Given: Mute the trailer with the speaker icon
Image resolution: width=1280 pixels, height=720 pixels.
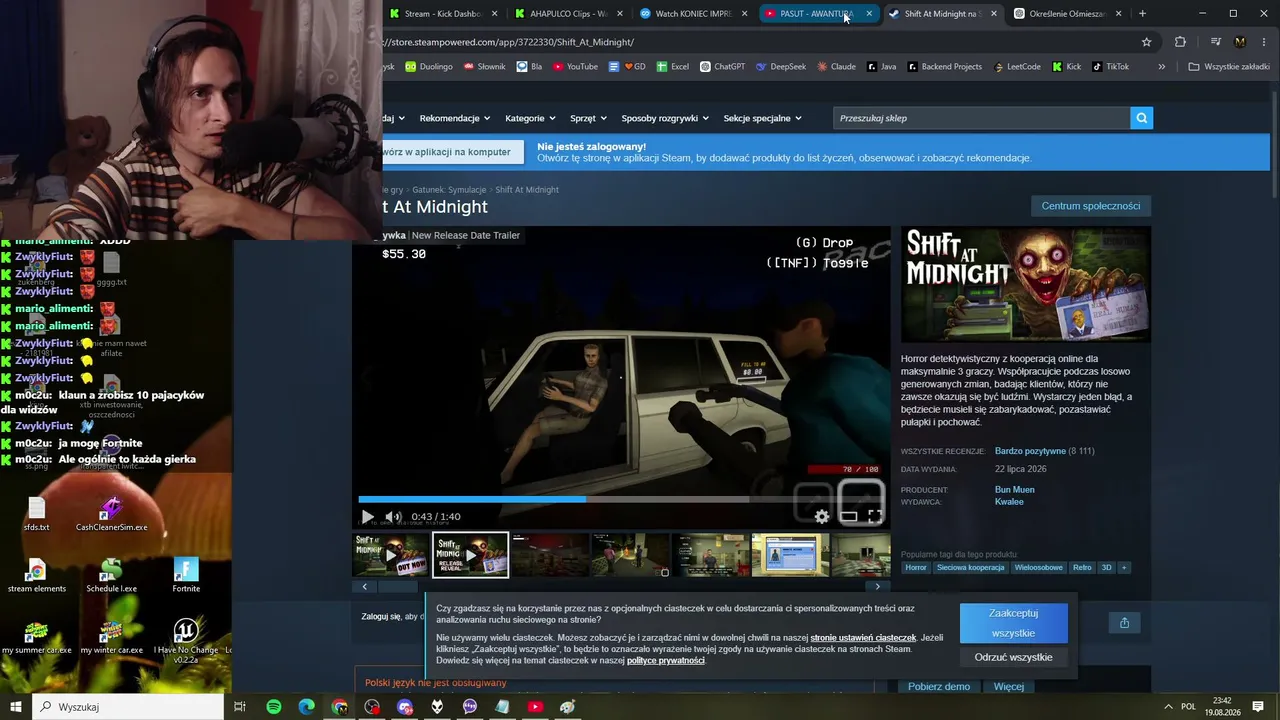Looking at the screenshot, I should (x=393, y=517).
